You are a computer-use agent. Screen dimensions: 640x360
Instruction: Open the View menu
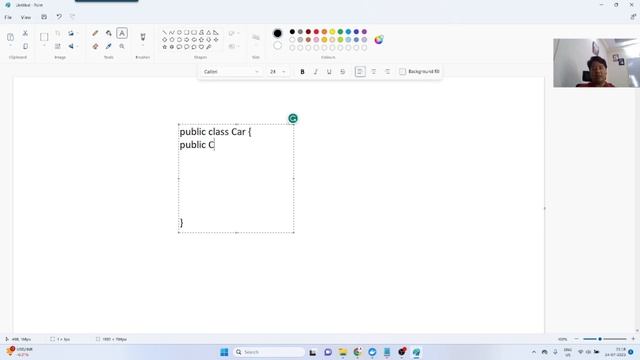26,17
